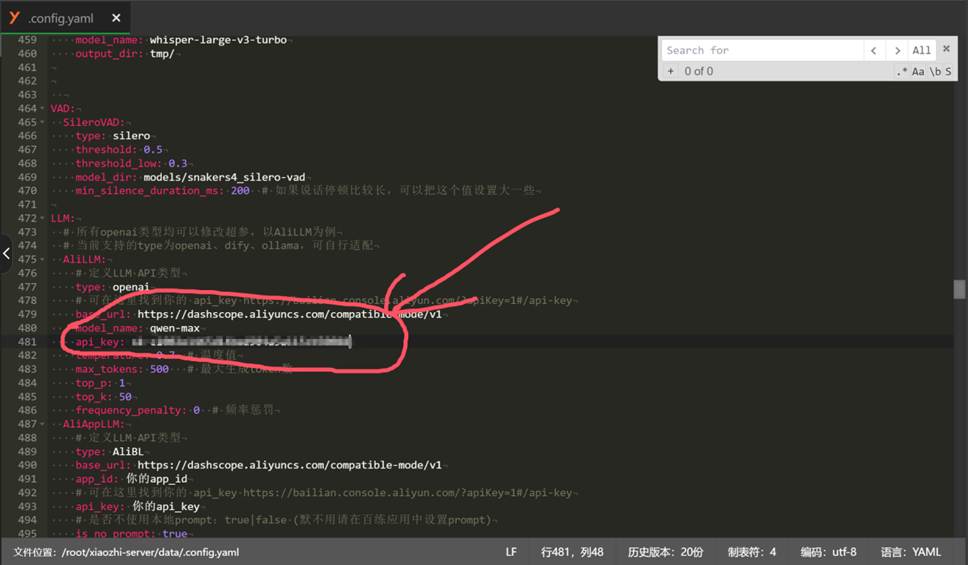Collapse the VAD section fold arrow

pyautogui.click(x=44, y=108)
